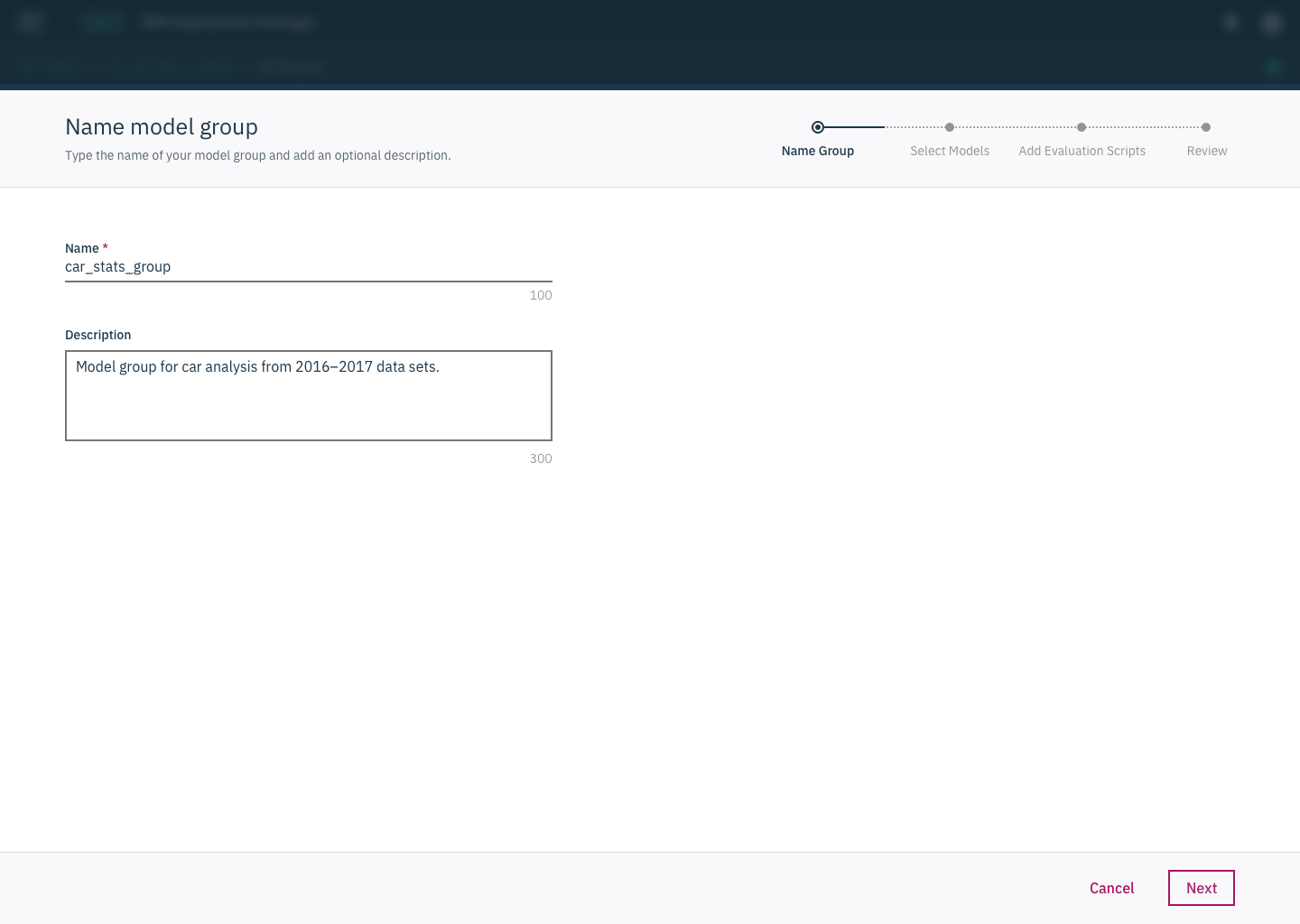Click the "Name model group" heading
The width and height of the screenshot is (1300, 924).
pyautogui.click(x=162, y=127)
